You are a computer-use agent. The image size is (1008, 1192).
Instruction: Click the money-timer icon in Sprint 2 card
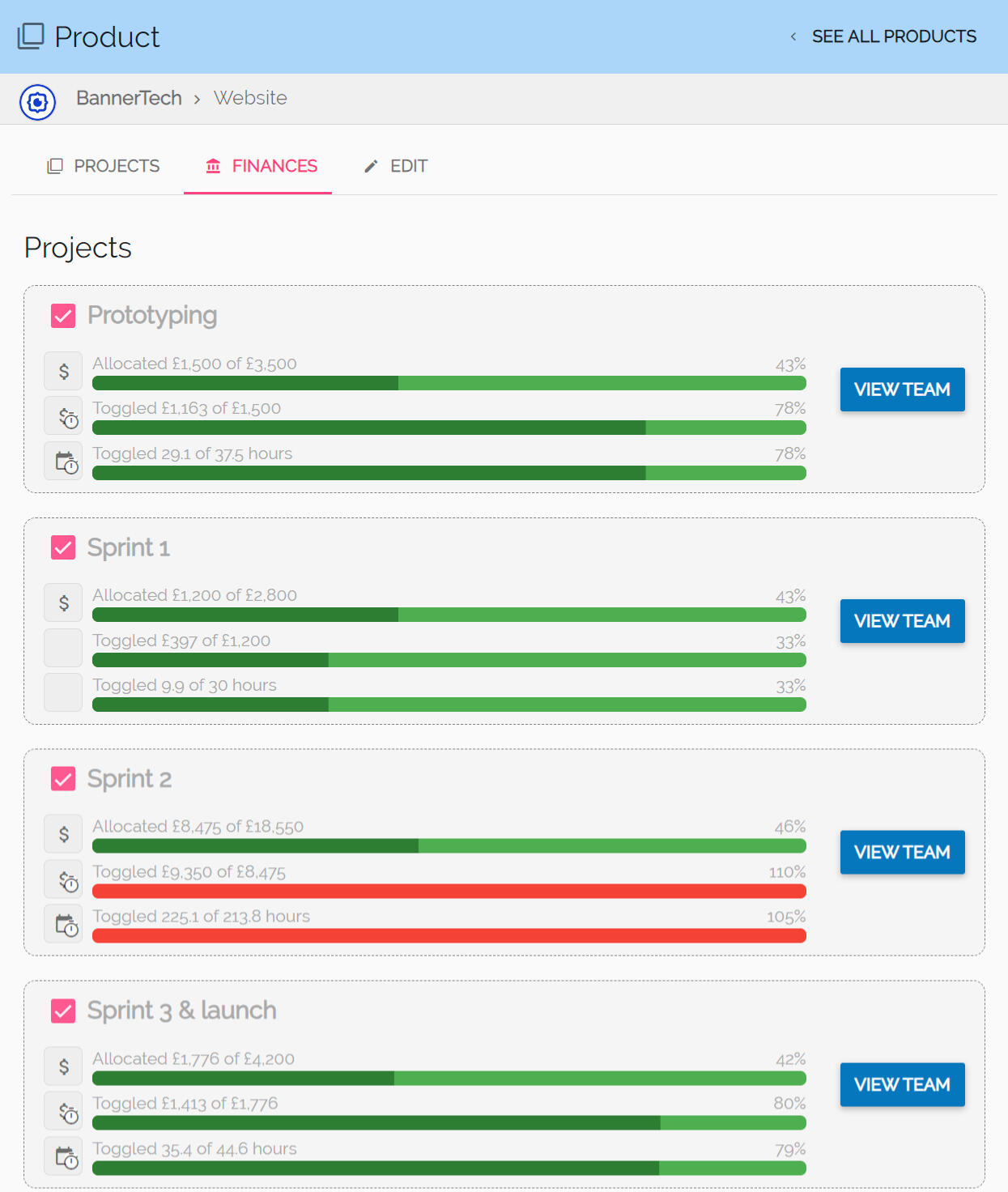(63, 879)
